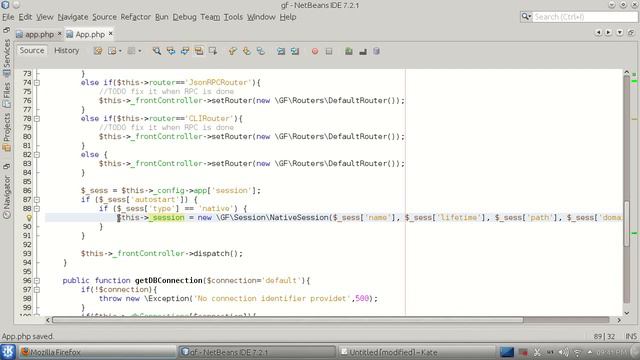
Task: Open the Window menu
Action: 261,17
